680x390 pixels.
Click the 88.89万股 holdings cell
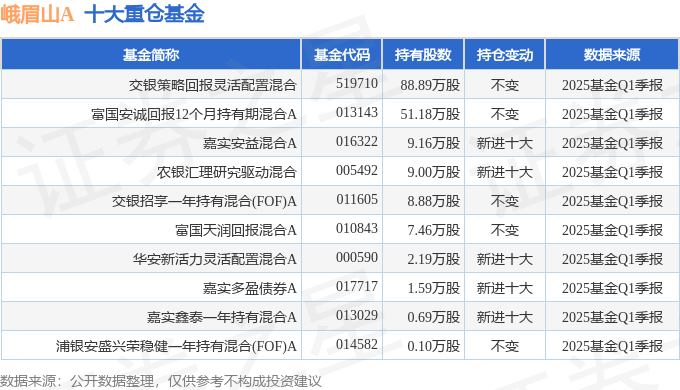[x=430, y=85]
